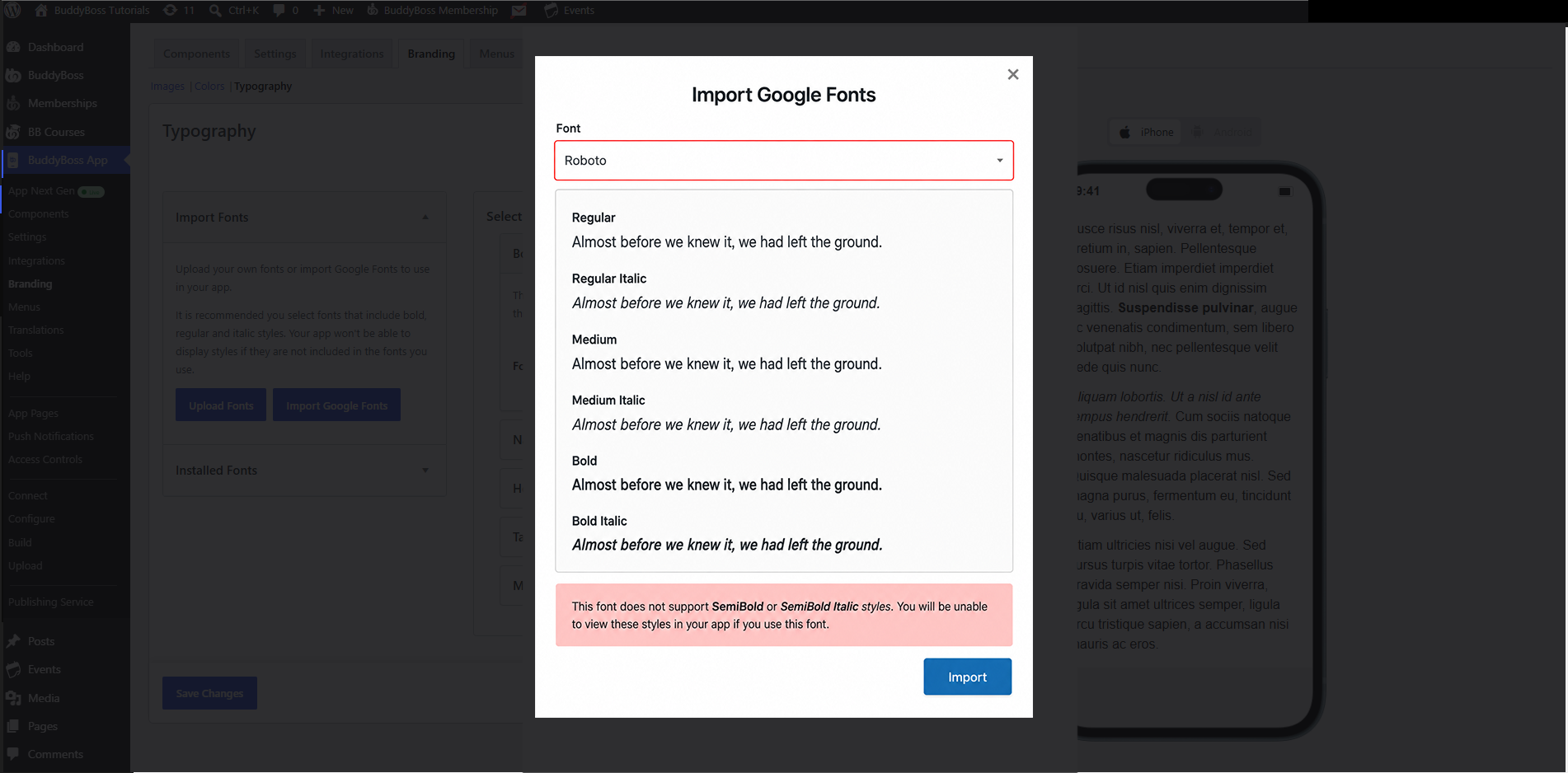Click the plus New icon
1568x773 pixels.
tap(319, 10)
